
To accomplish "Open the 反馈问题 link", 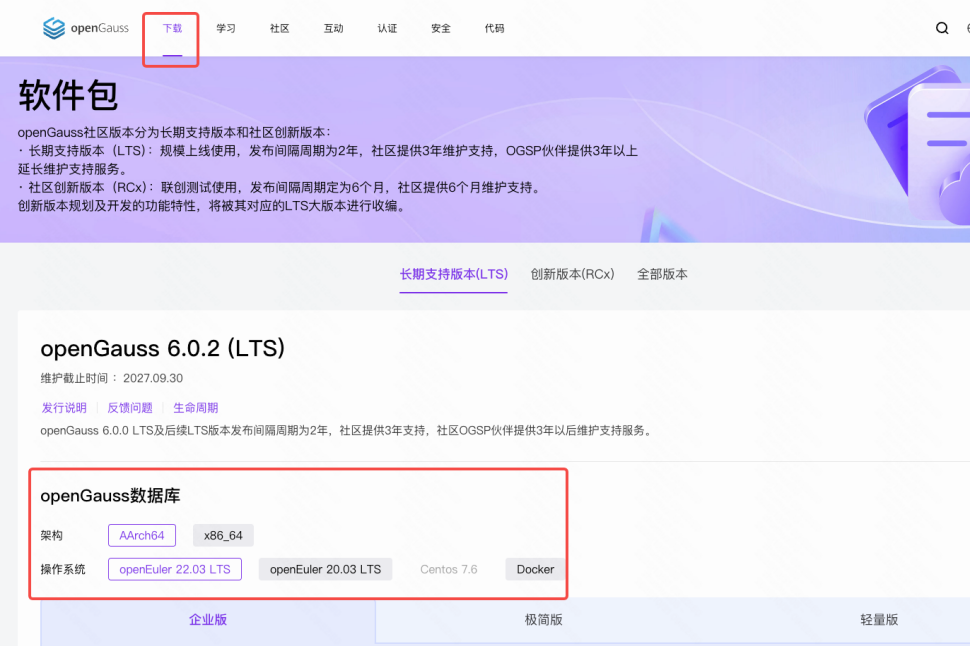I will [130, 408].
